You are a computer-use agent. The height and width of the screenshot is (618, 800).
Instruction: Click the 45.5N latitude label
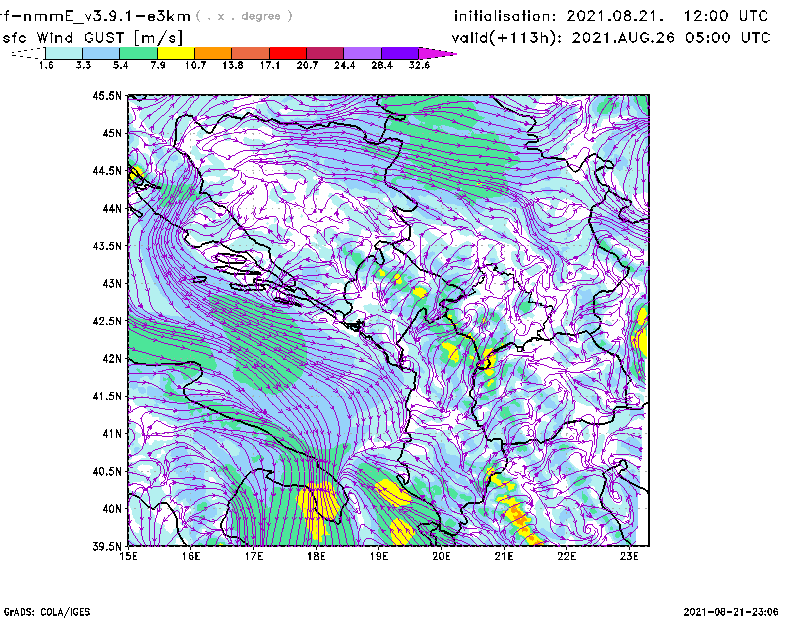click(x=107, y=95)
